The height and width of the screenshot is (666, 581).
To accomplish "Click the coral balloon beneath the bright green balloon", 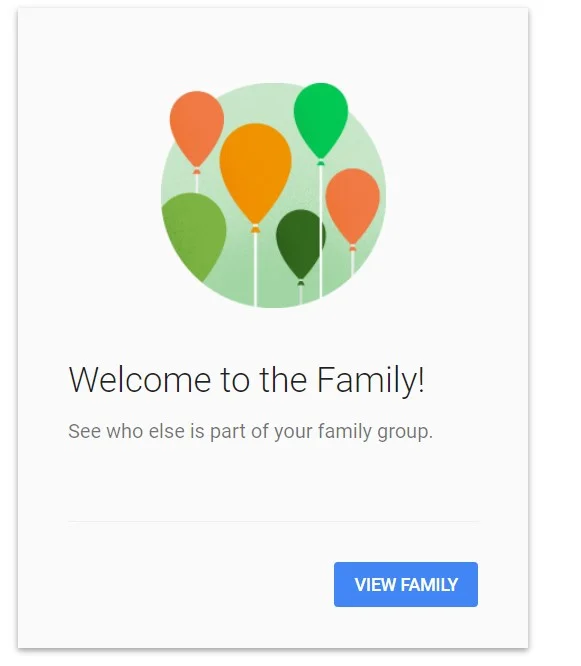I will coord(353,206).
